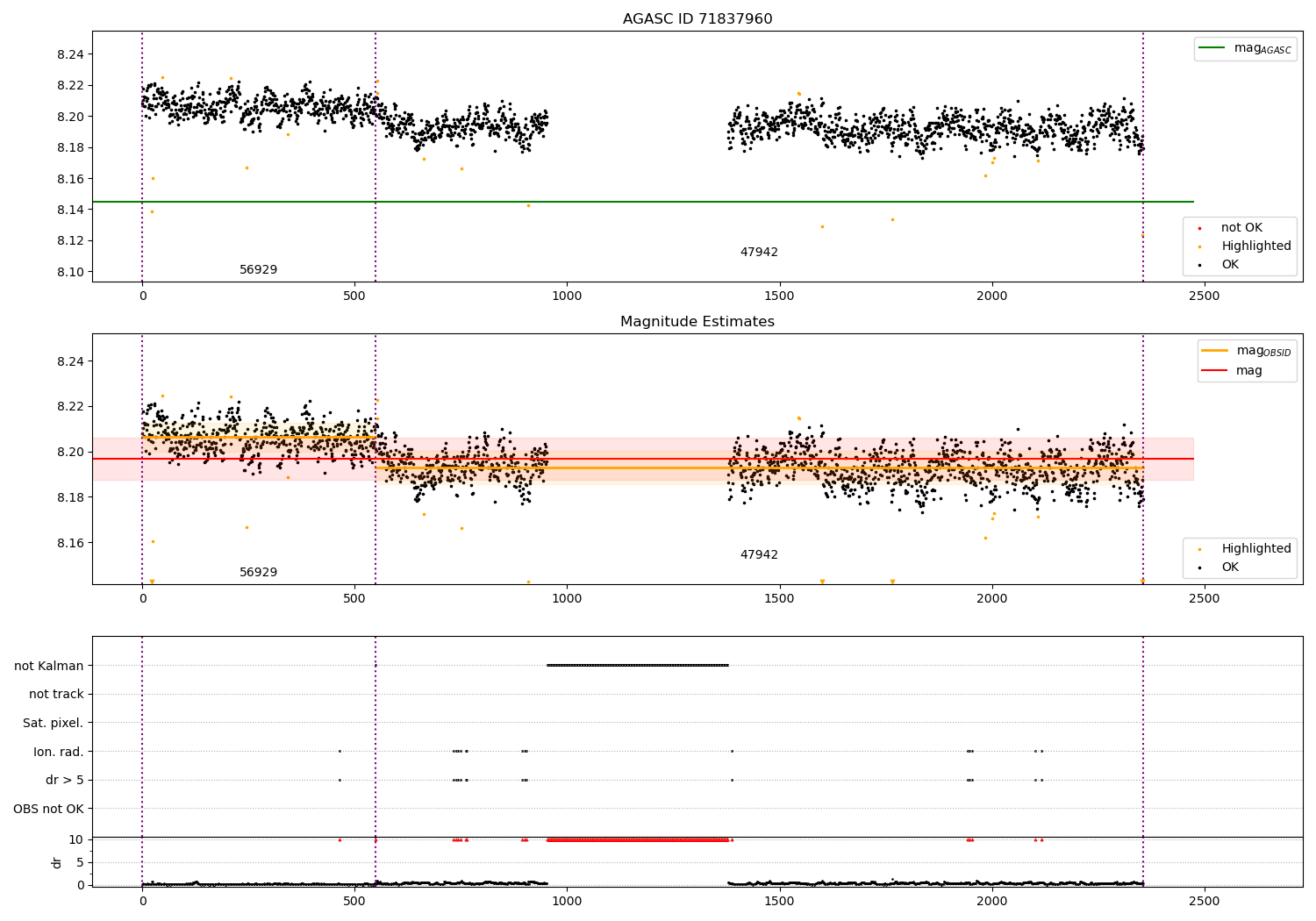
Task: Click the green mag AGASC legend line
Action: coord(1213,48)
